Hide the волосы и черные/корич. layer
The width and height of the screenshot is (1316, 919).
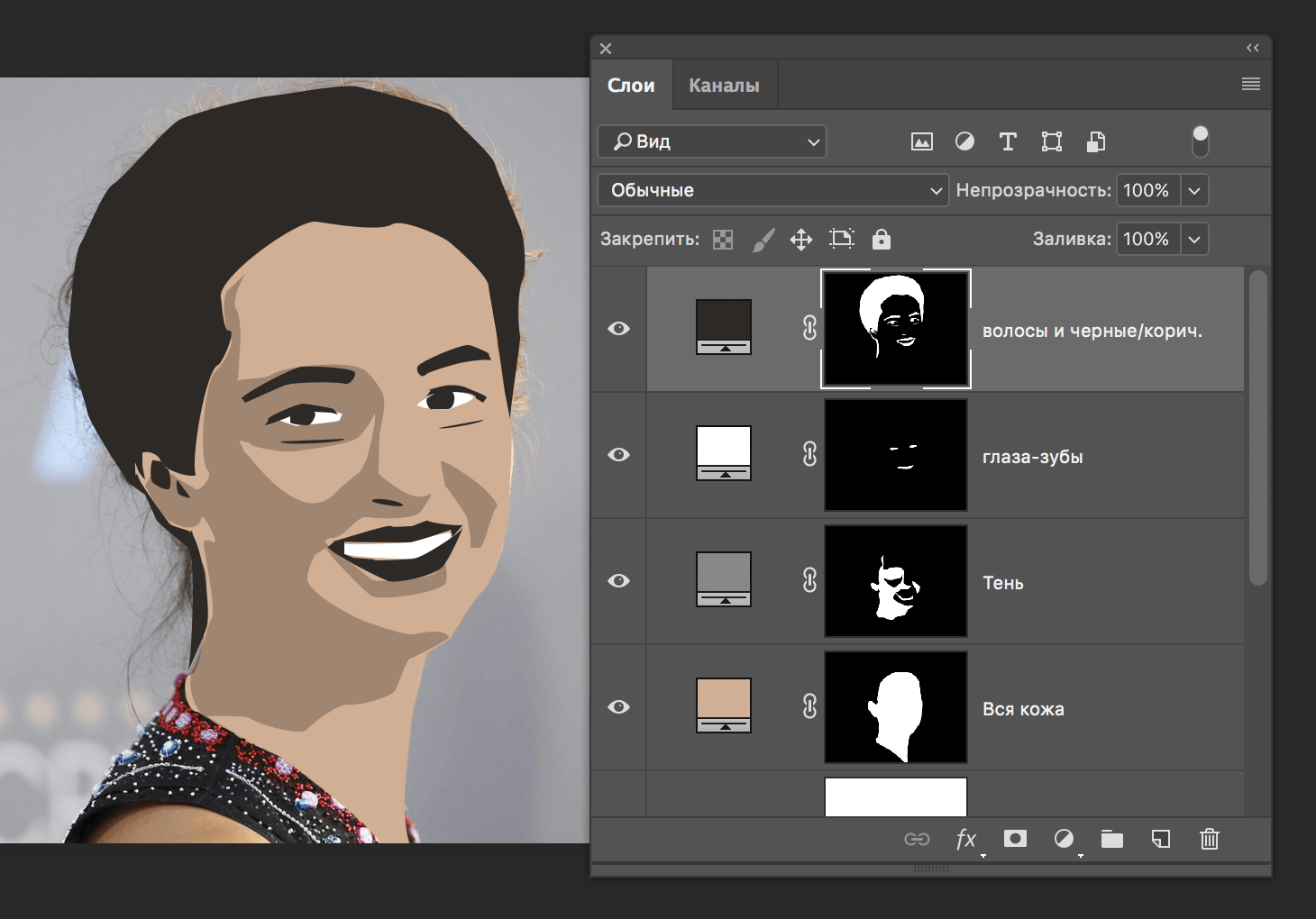618,329
